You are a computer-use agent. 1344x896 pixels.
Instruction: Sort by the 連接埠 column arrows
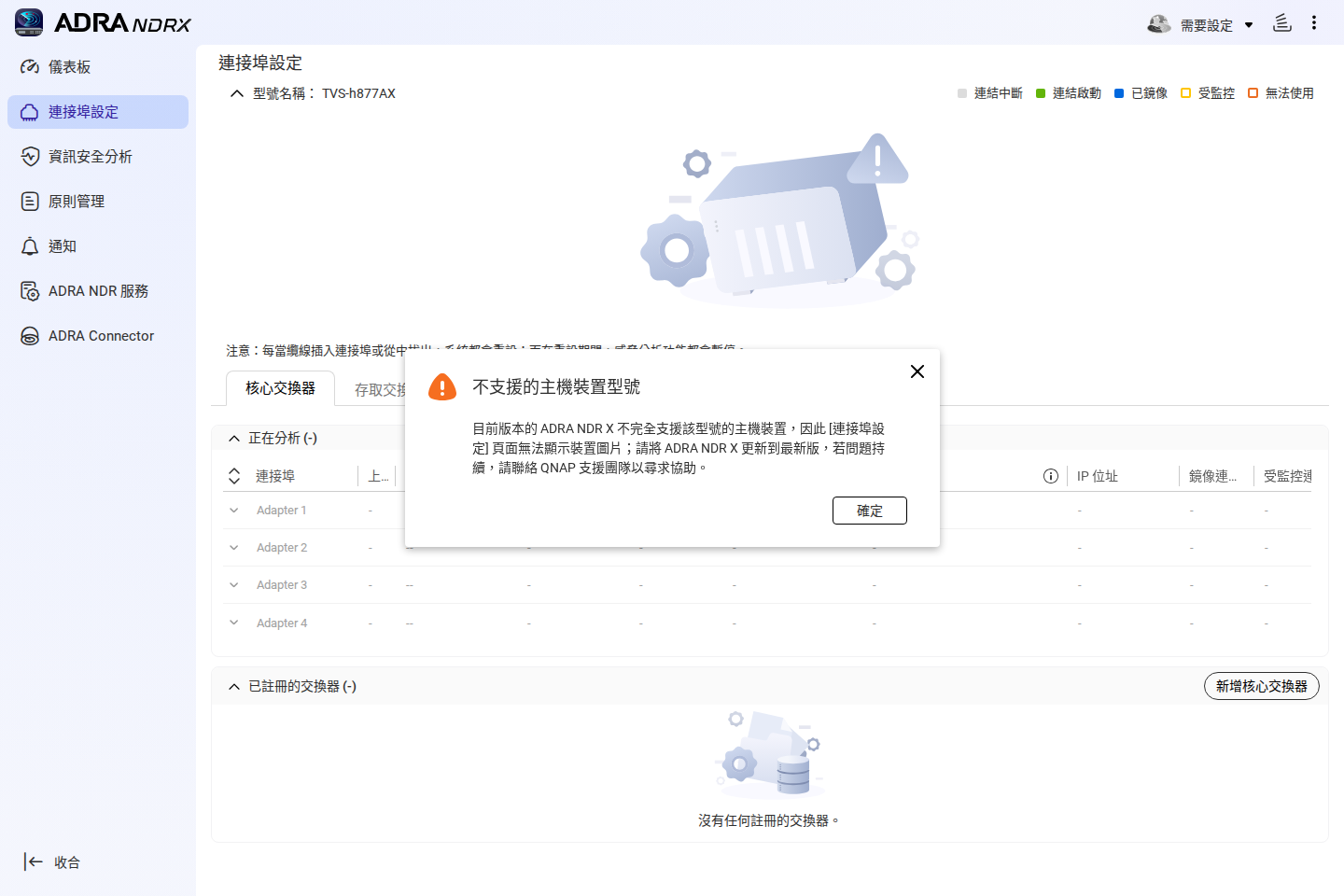tap(234, 476)
